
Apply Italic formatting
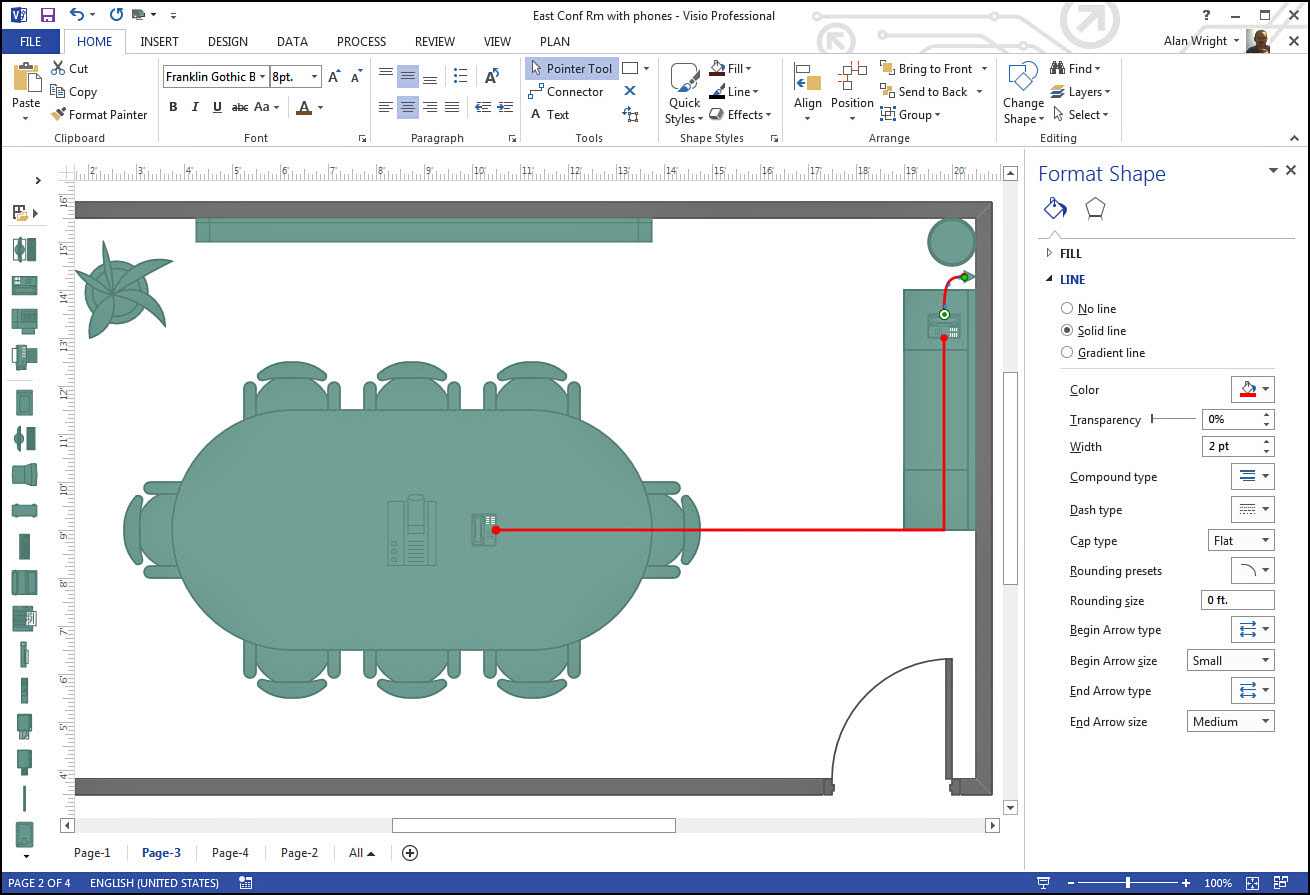[195, 107]
